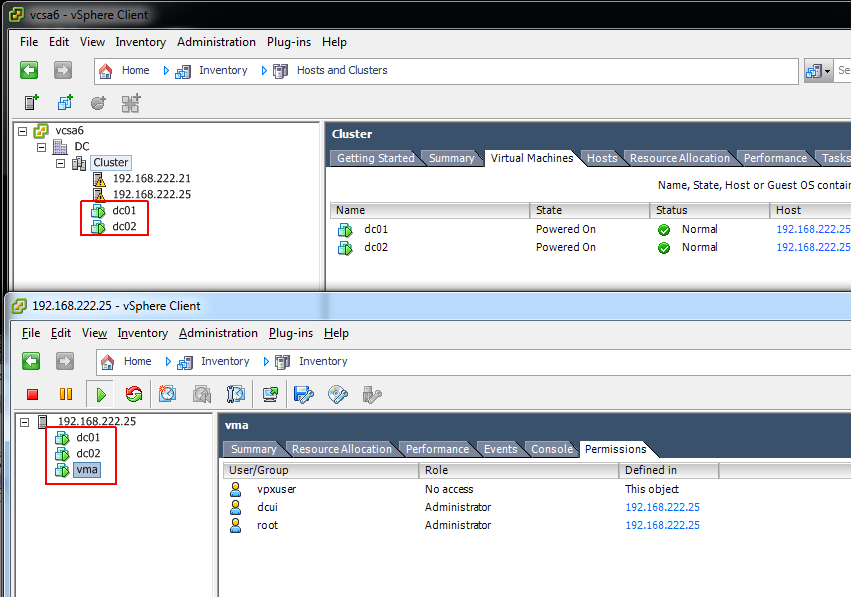The width and height of the screenshot is (851, 597).
Task: Click the Snapshot Manager icon
Action: (236, 394)
